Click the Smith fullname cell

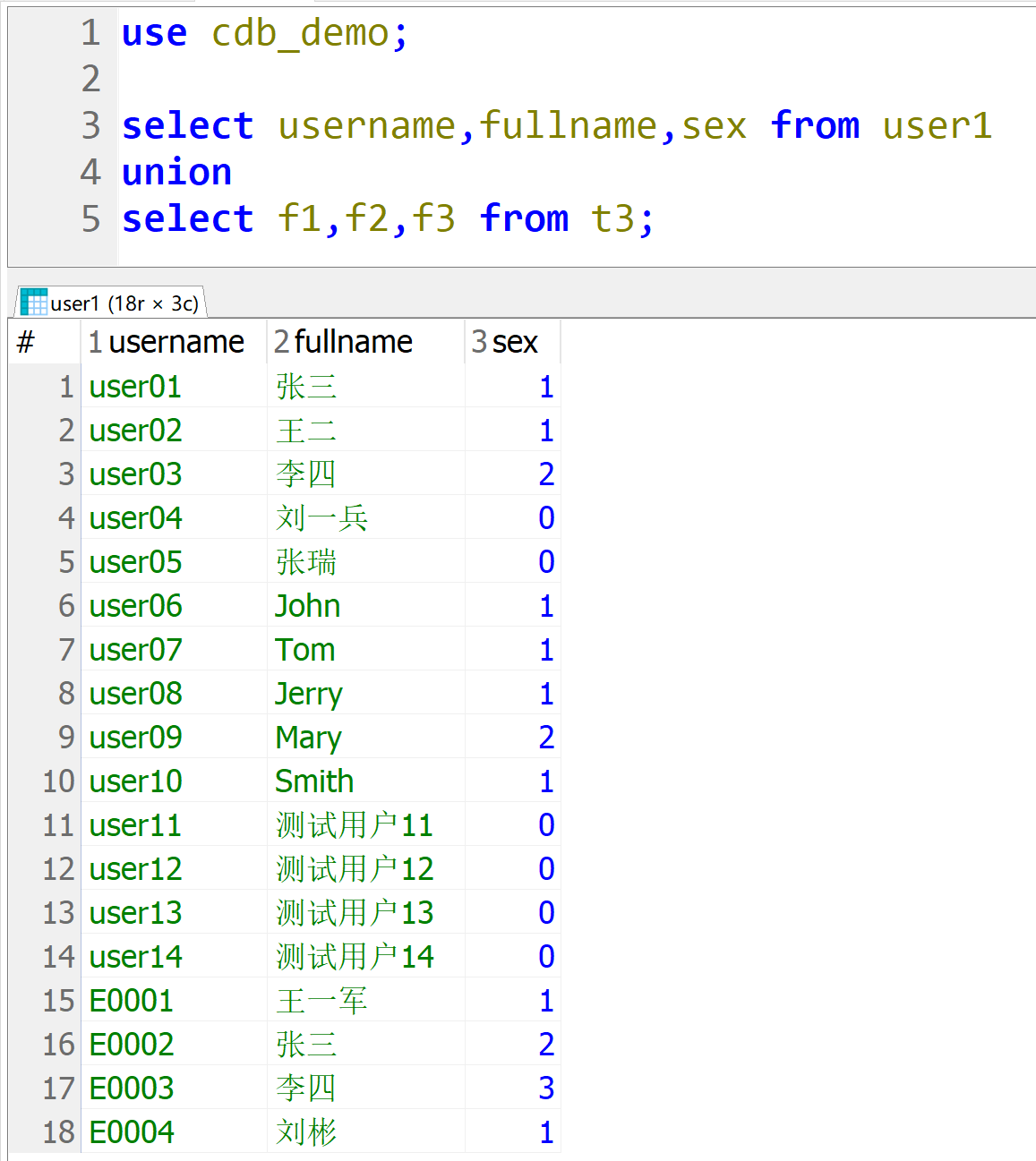(x=314, y=781)
